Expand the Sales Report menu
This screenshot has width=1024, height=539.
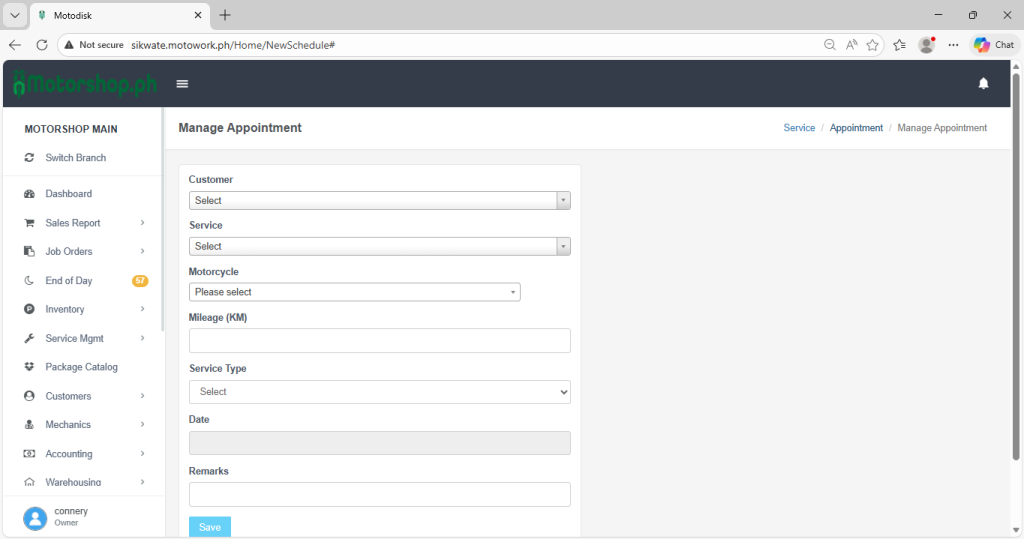[73, 223]
